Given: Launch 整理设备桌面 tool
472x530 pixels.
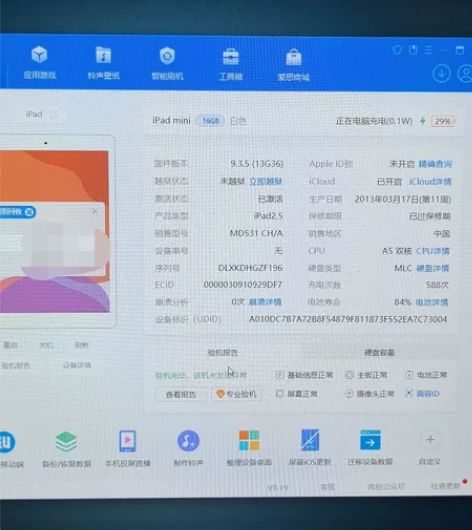Looking at the screenshot, I should click(x=249, y=448).
